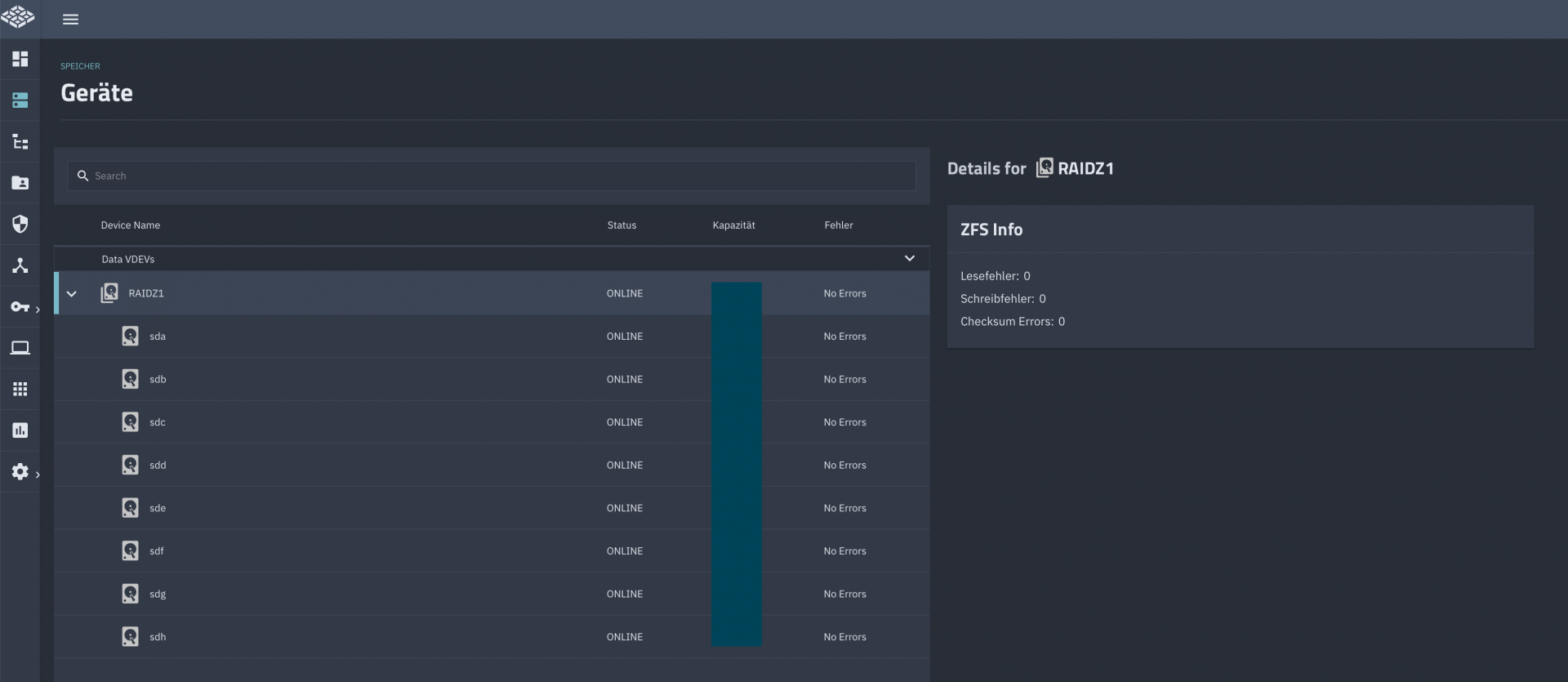Click No Errors in sdb row
The image size is (1568, 682).
click(845, 379)
